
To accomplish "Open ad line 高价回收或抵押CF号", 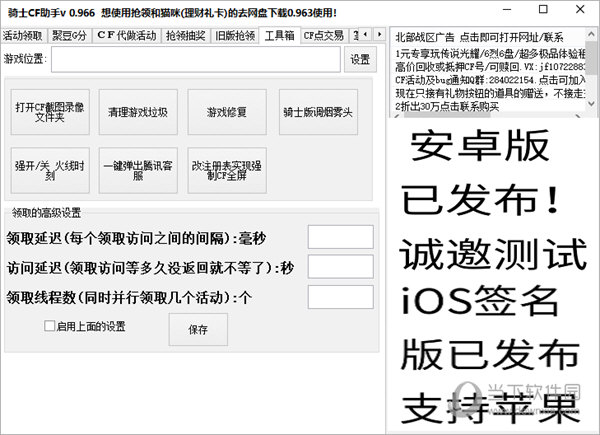I will [491, 67].
